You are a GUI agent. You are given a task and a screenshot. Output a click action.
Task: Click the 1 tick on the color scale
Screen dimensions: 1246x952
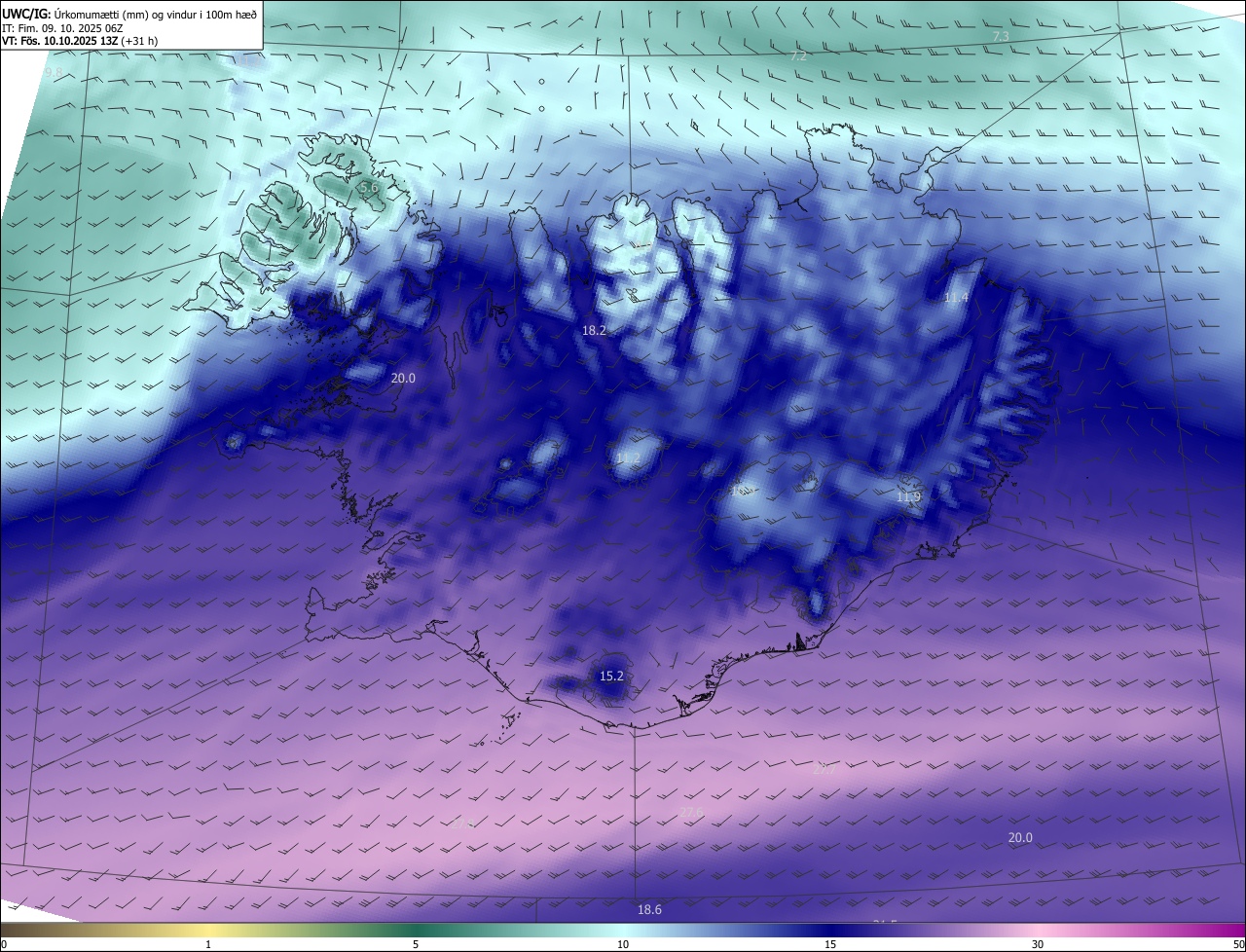208,944
